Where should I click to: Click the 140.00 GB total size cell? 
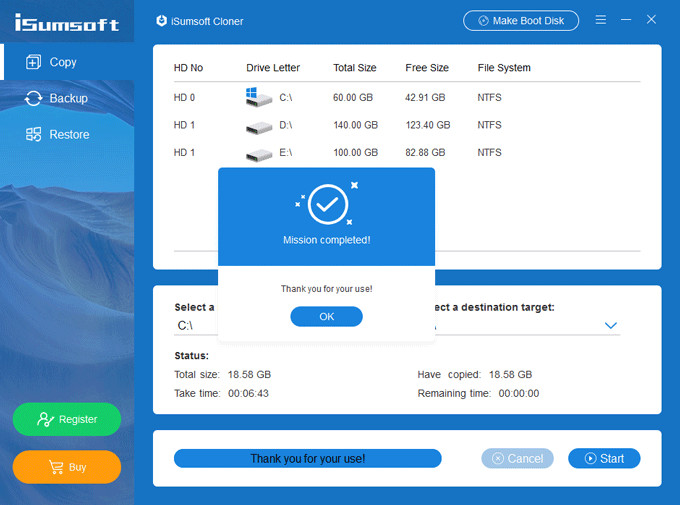tap(355, 125)
